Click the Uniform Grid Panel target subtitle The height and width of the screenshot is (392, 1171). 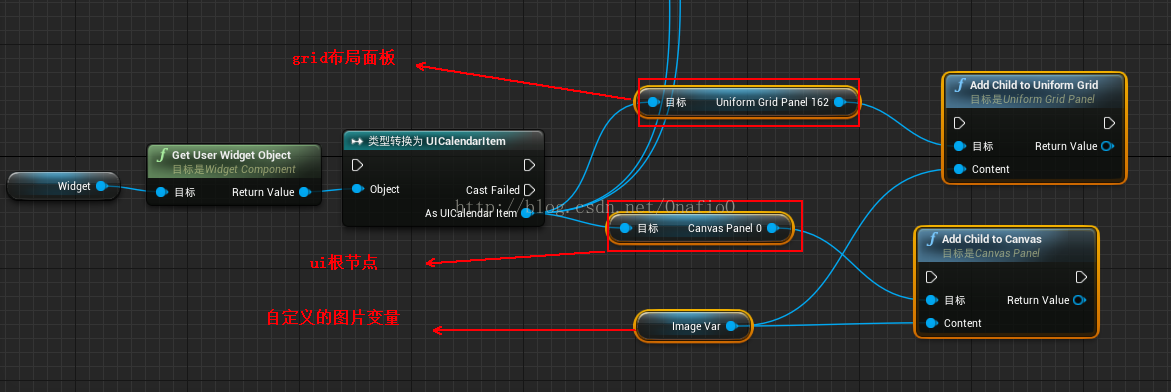point(1032,99)
